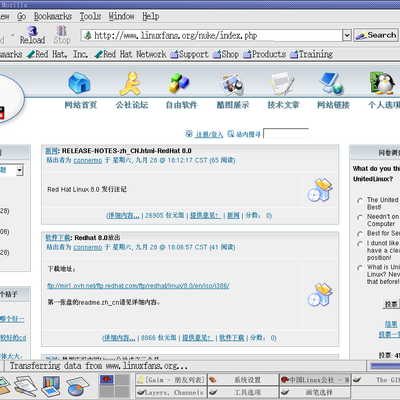Click the computer globe 网站链接 icon

[x=332, y=83]
